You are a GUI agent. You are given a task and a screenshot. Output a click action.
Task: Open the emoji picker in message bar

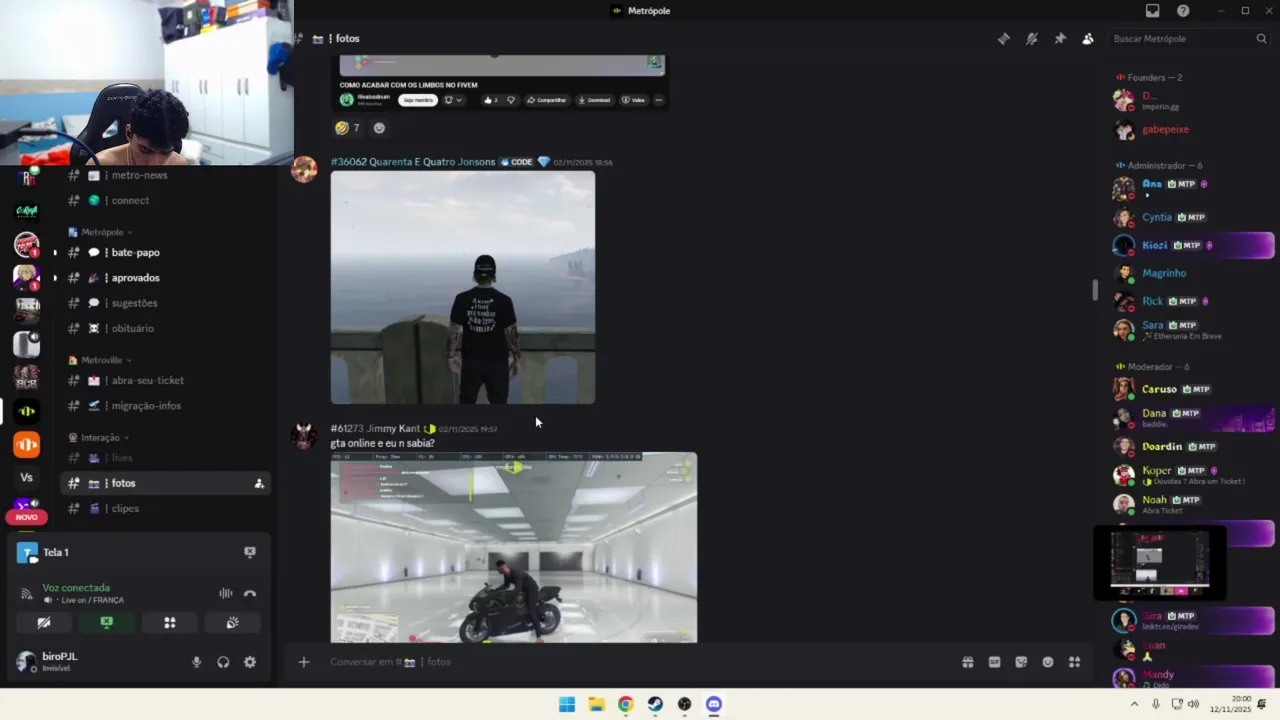click(1048, 662)
